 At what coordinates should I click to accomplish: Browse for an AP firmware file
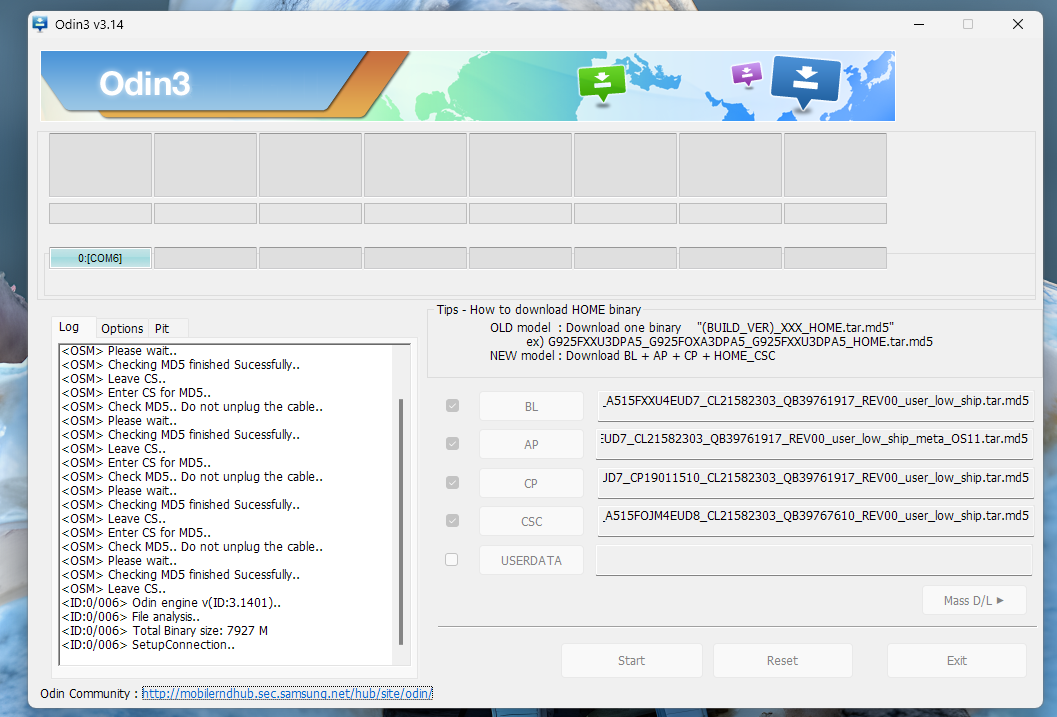coord(531,444)
